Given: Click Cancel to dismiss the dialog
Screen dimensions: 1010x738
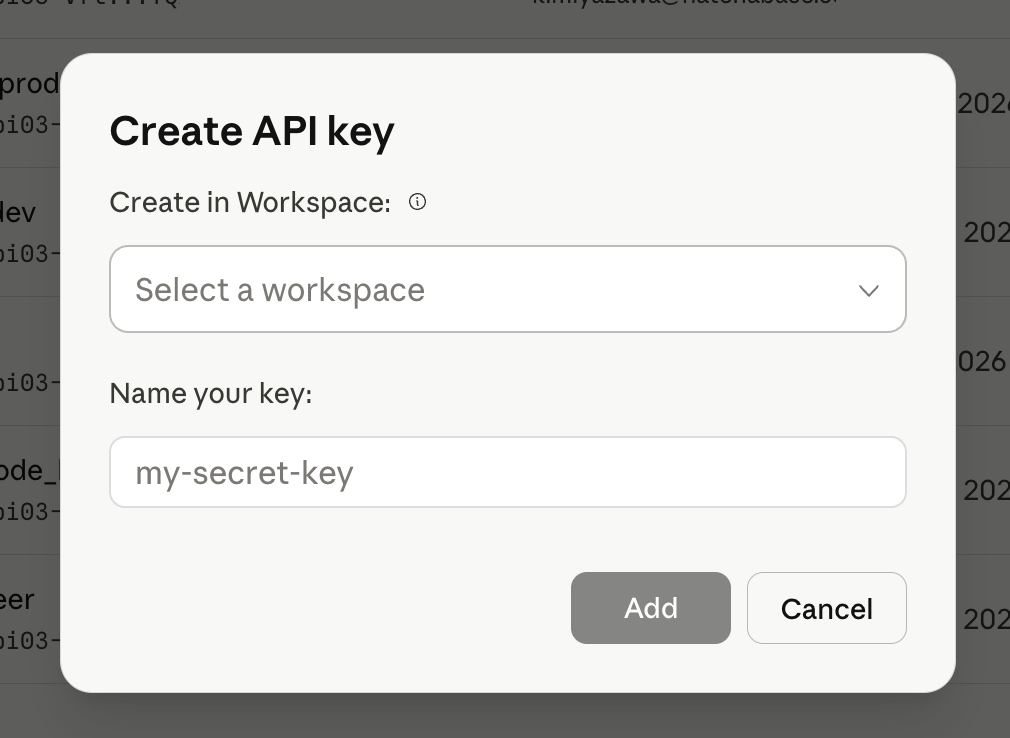Looking at the screenshot, I should point(826,608).
